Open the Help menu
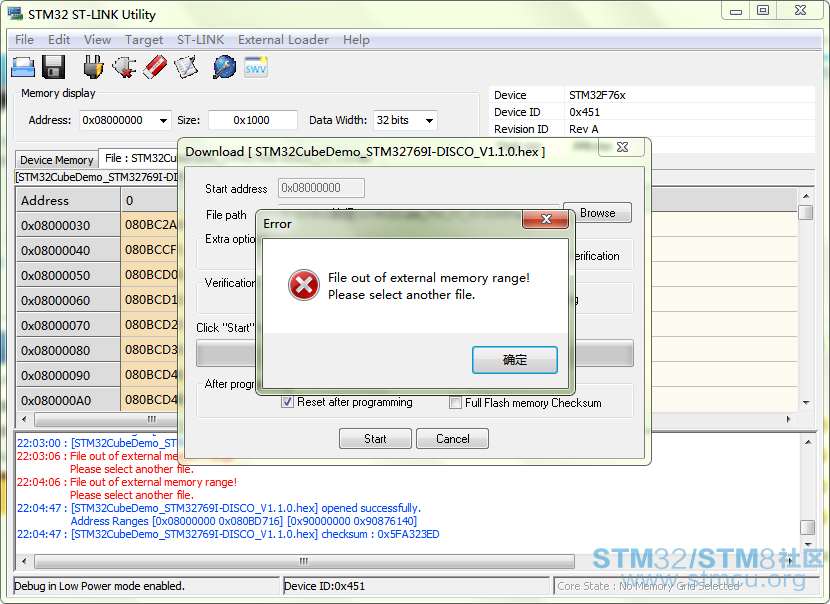 (356, 40)
